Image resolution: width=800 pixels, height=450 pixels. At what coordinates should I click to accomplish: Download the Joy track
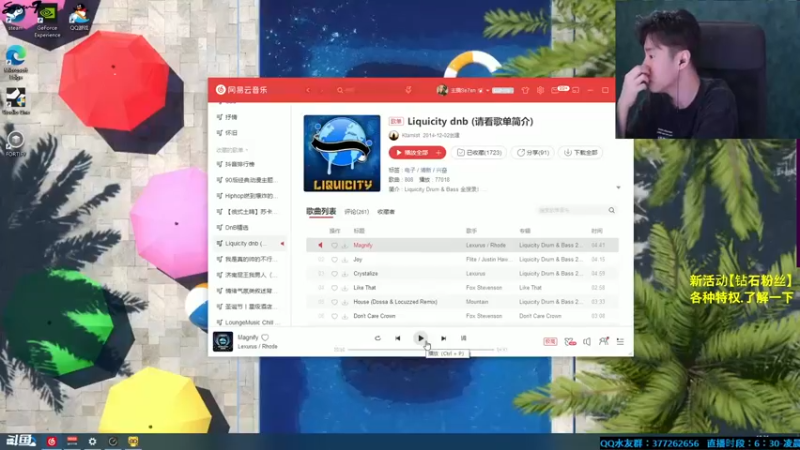click(345, 260)
